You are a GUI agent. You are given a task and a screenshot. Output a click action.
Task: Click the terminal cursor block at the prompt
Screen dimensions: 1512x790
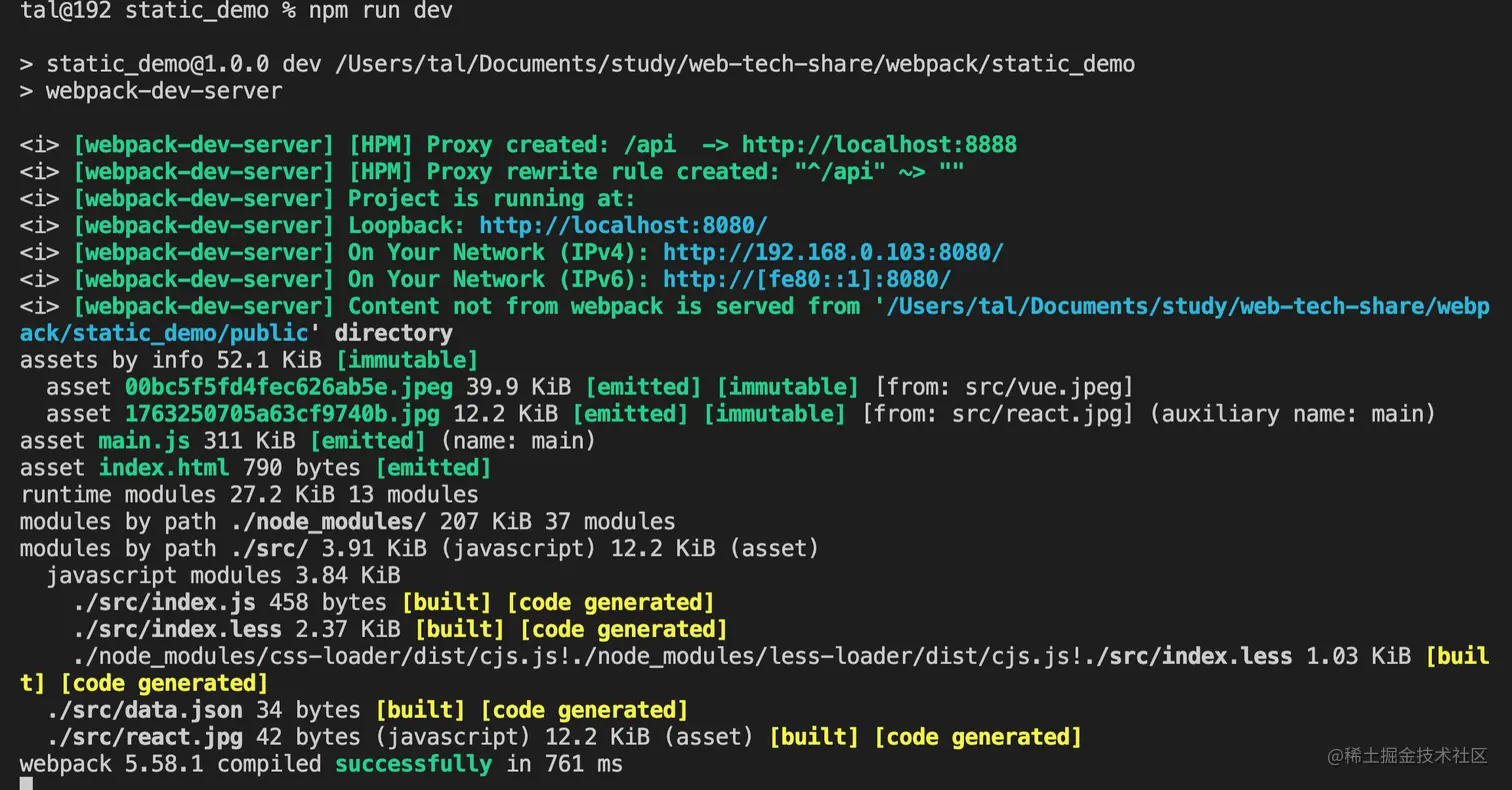click(x=26, y=784)
